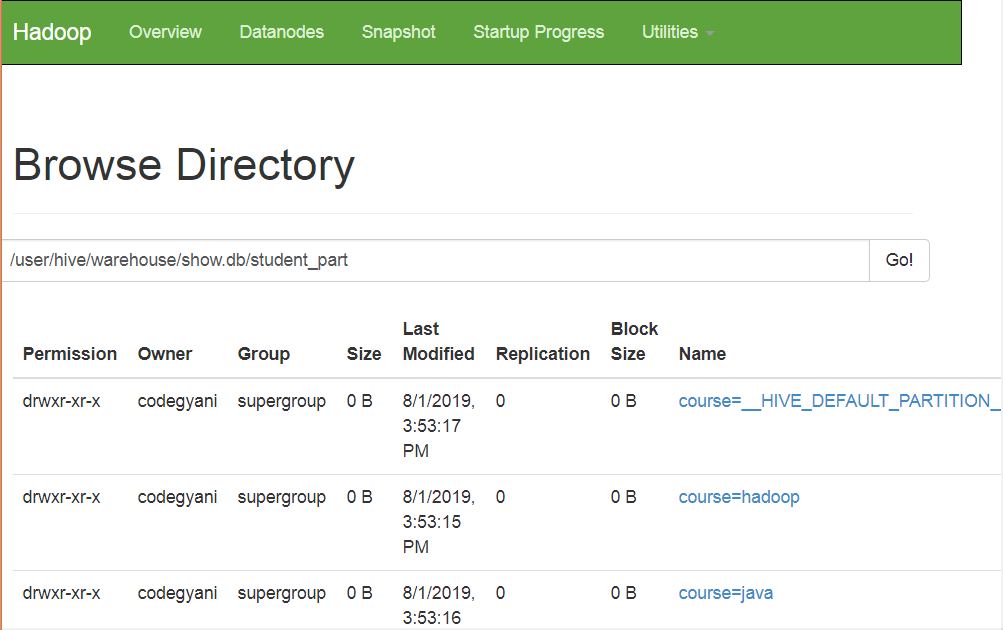This screenshot has height=630, width=1003.
Task: Click the Last Modified column header
Action: coord(438,341)
